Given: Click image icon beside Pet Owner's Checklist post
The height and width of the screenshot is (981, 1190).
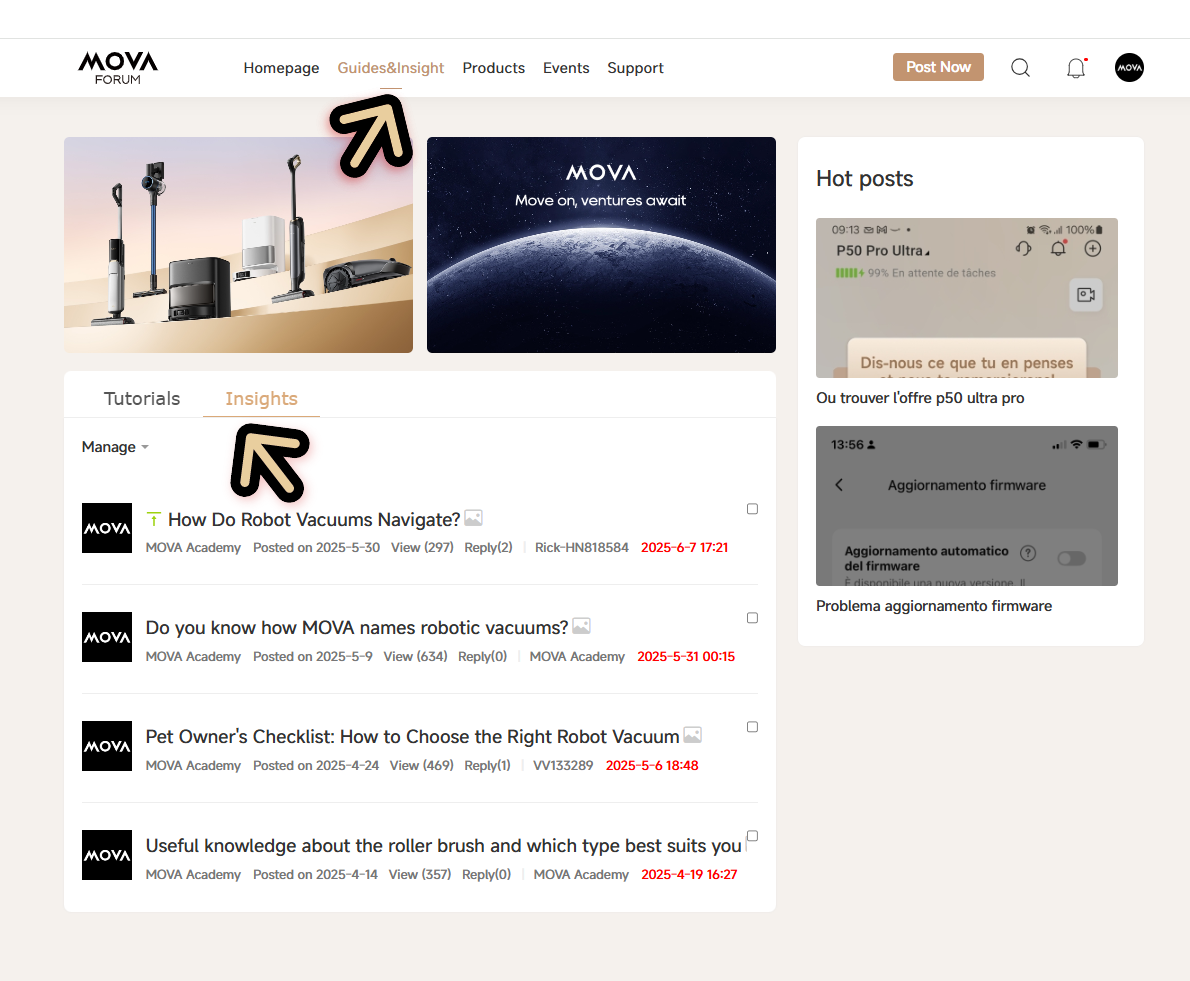Looking at the screenshot, I should click(x=692, y=735).
